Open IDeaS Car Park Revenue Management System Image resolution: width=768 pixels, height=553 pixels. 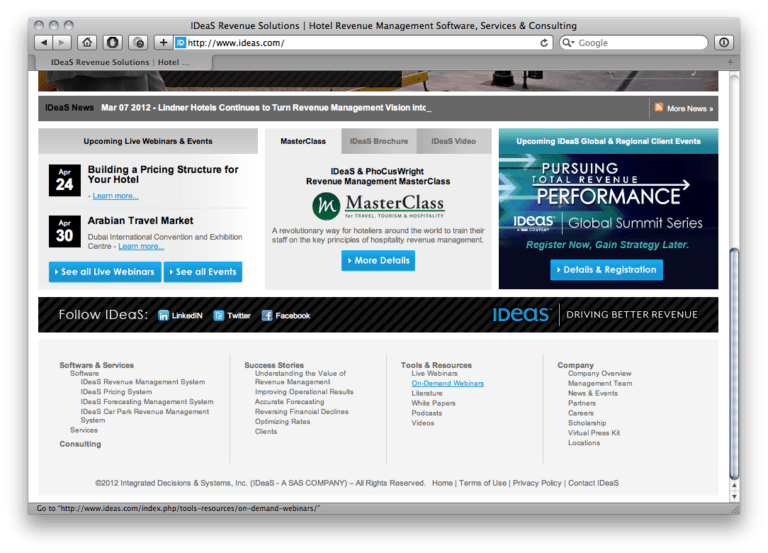(145, 416)
